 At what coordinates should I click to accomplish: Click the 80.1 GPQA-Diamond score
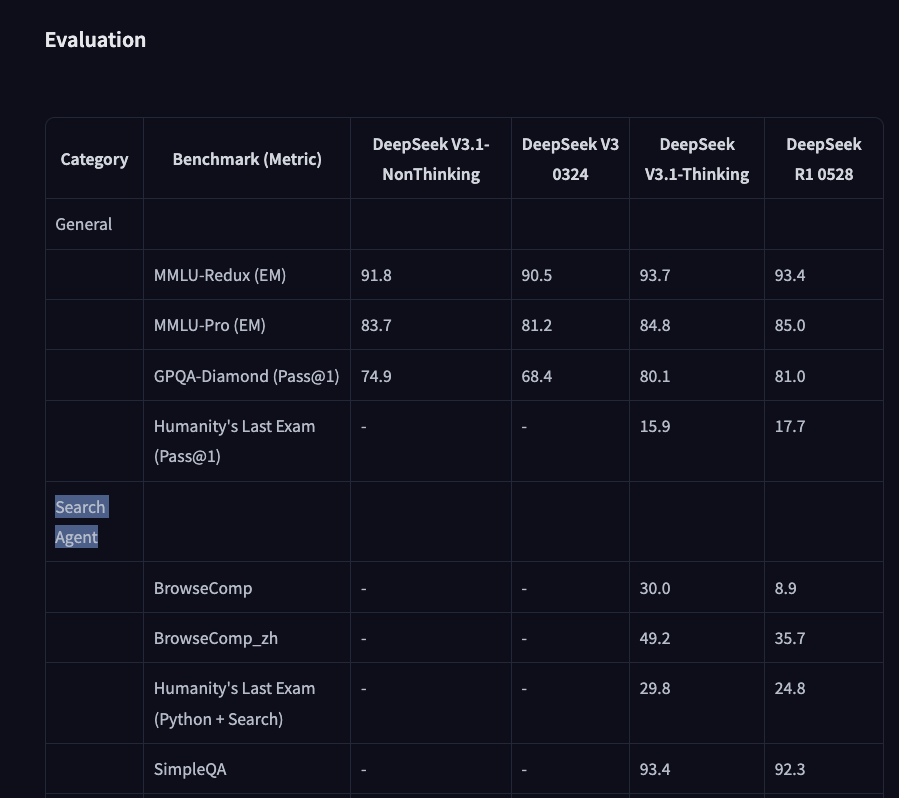coord(655,376)
